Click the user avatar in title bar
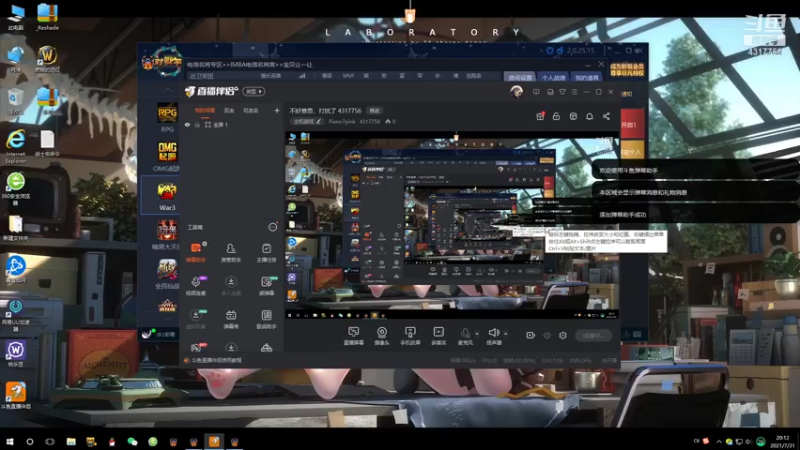Image resolution: width=800 pixels, height=450 pixels. click(516, 92)
